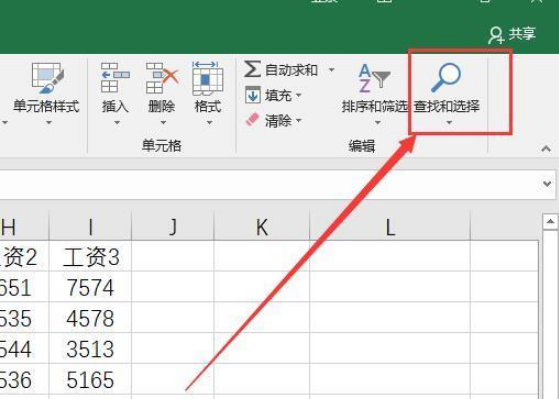Viewport: 559px width, 399px height.
Task: Expand the formula bar with its chevron
Action: click(547, 184)
